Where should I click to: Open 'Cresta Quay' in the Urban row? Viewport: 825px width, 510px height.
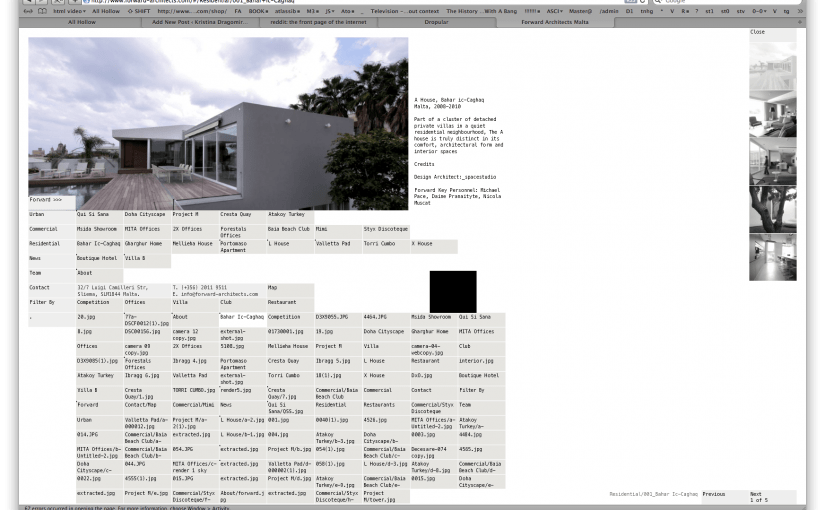[243, 217]
